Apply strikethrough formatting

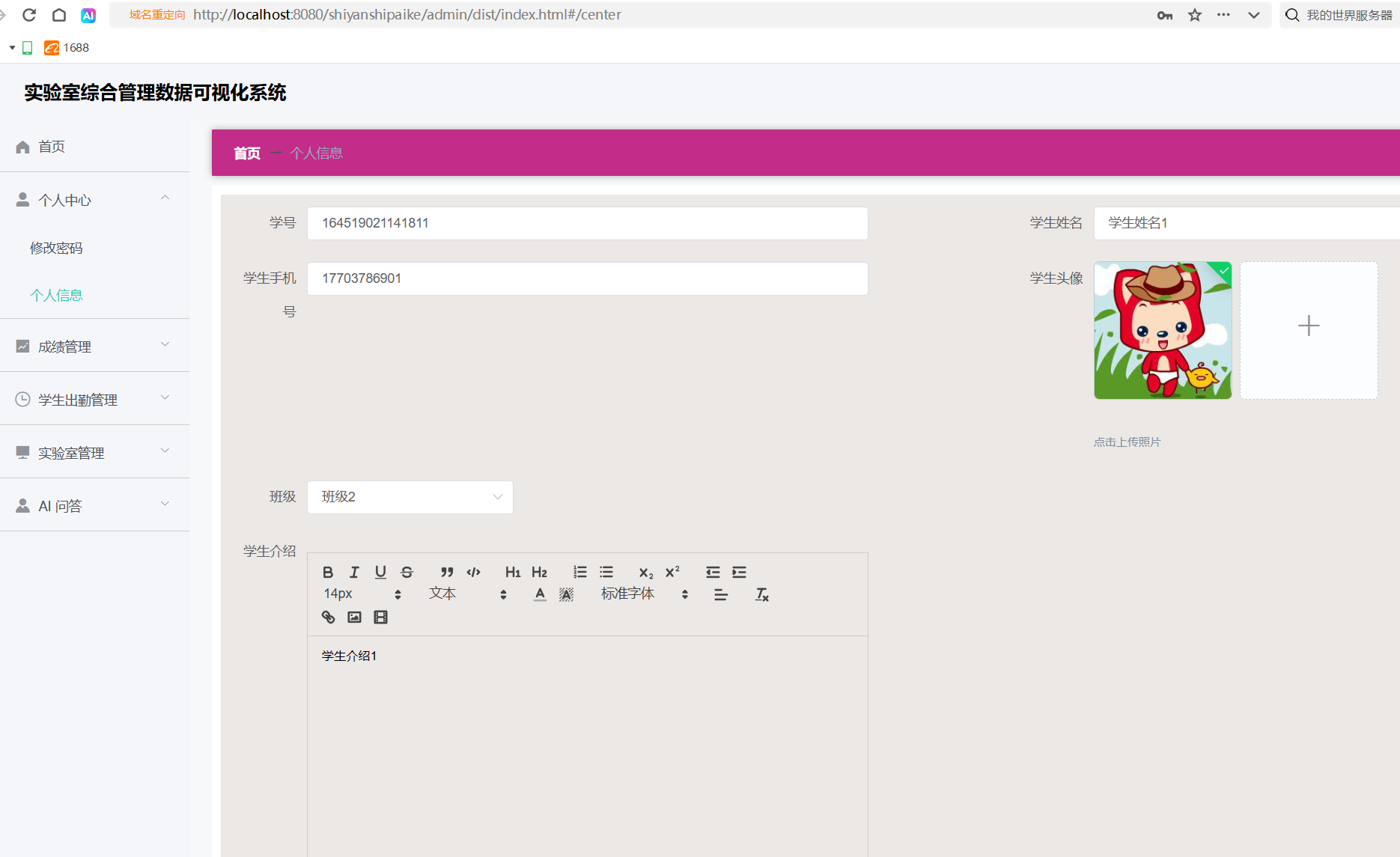click(407, 573)
